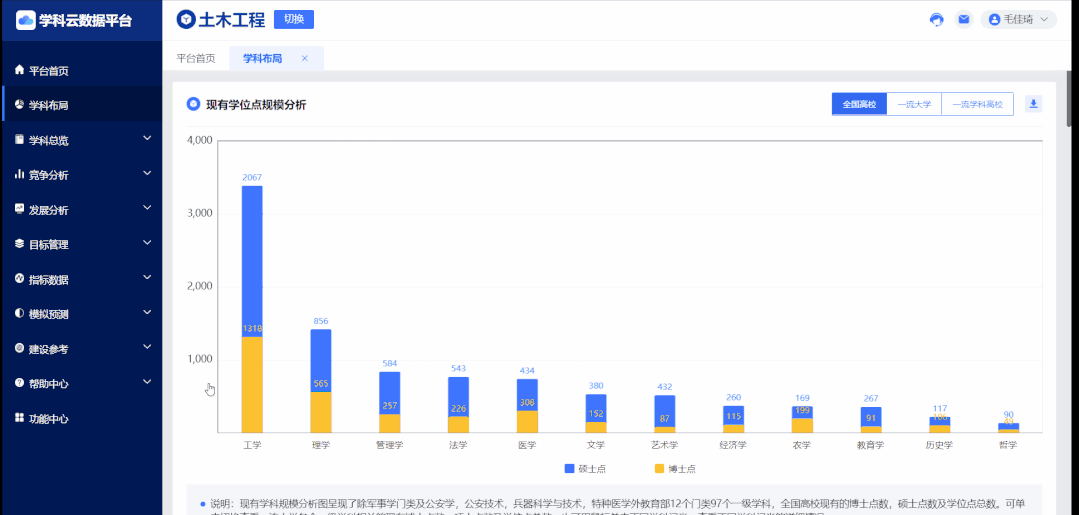Click the 土木工程 hexagon discipline icon
The width and height of the screenshot is (1079, 515).
(x=186, y=19)
